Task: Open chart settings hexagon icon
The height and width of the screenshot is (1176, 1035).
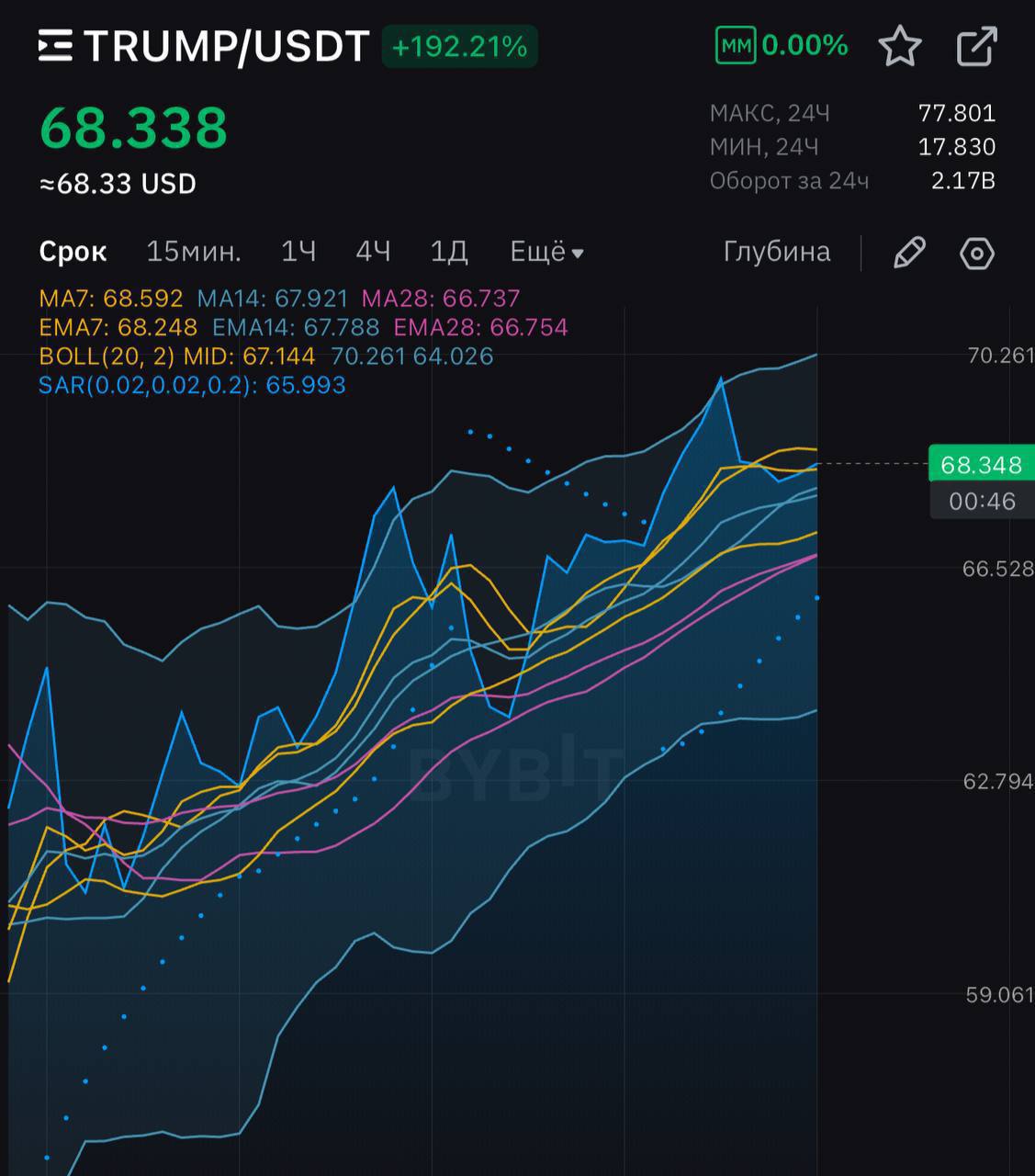Action: [976, 253]
